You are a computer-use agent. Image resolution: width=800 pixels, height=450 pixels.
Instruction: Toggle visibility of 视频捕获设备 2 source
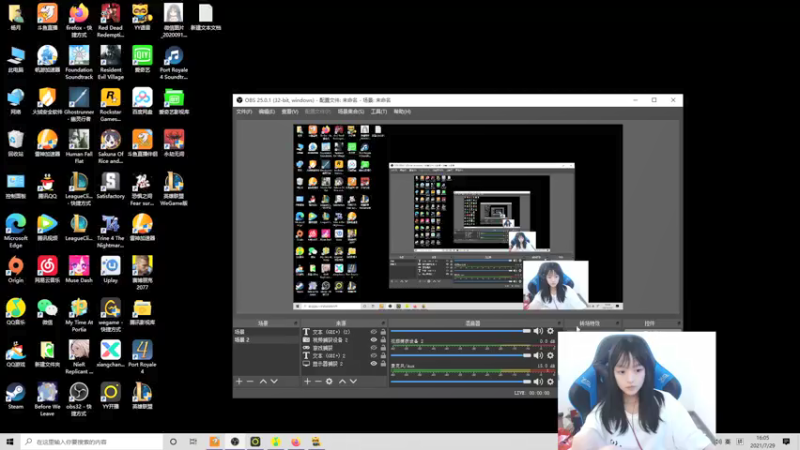[373, 340]
